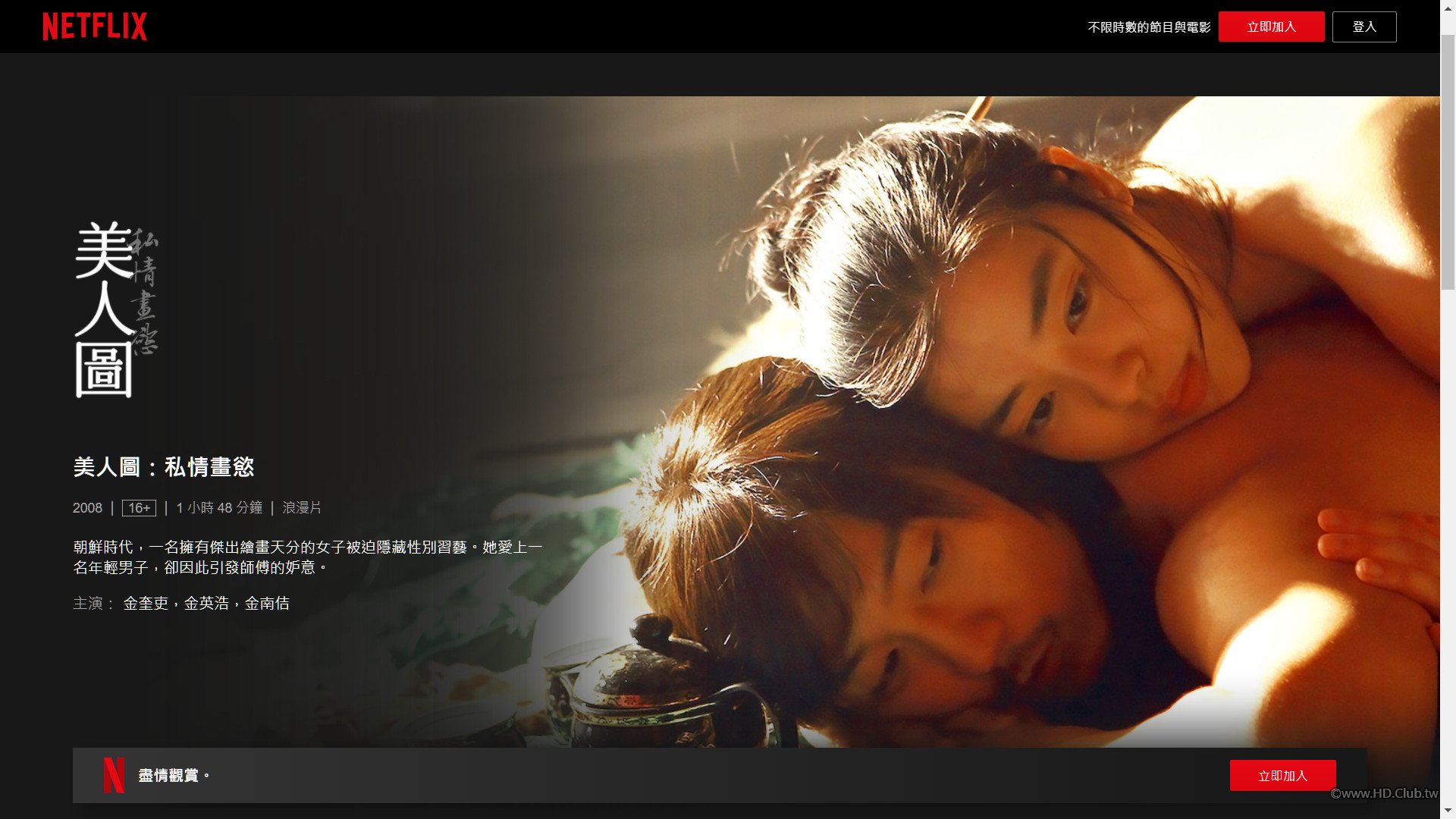Open the 浪漫片 genre link
Screen dimensions: 1456x819
point(302,508)
